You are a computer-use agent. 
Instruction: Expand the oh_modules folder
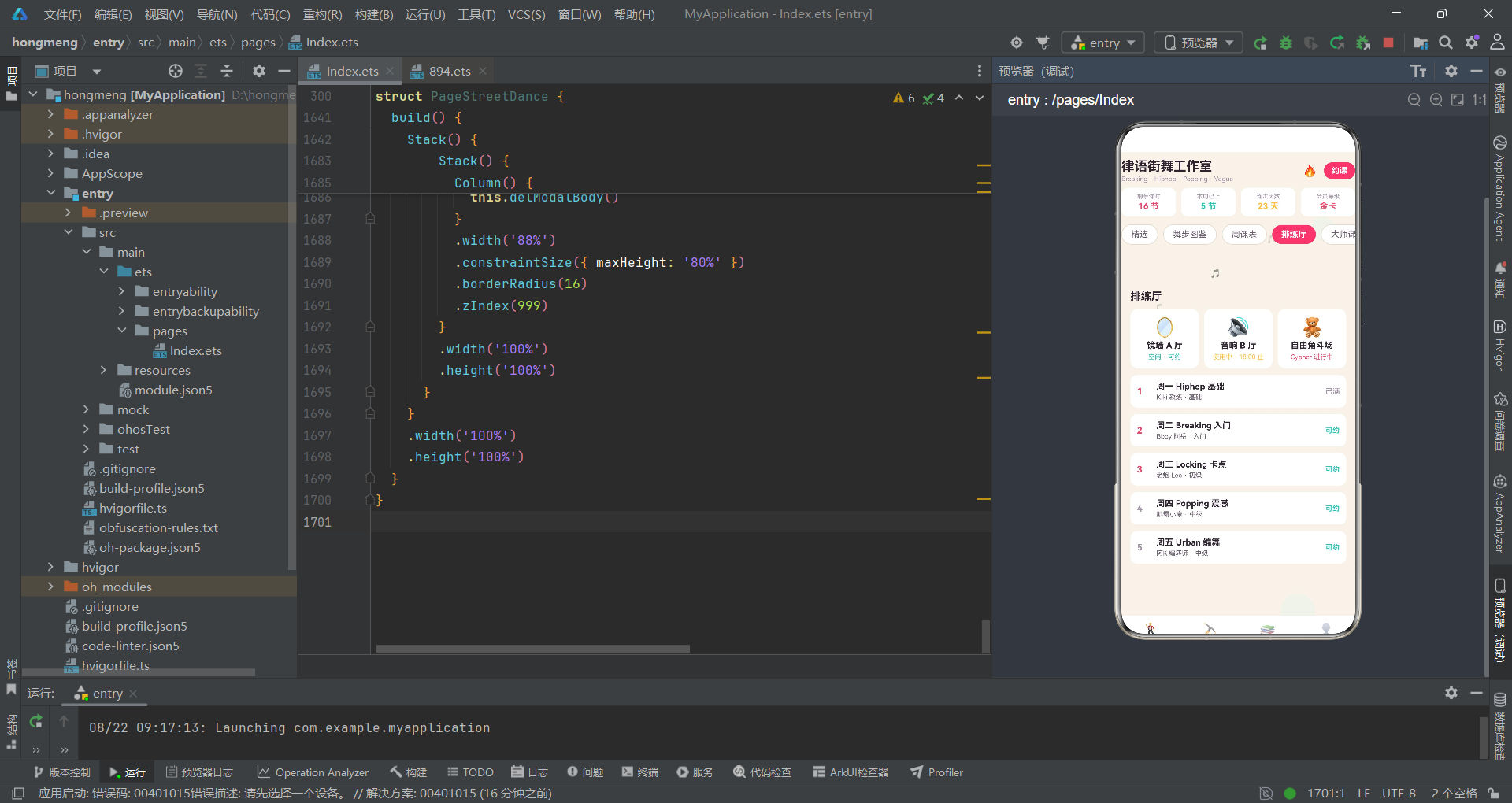click(50, 587)
